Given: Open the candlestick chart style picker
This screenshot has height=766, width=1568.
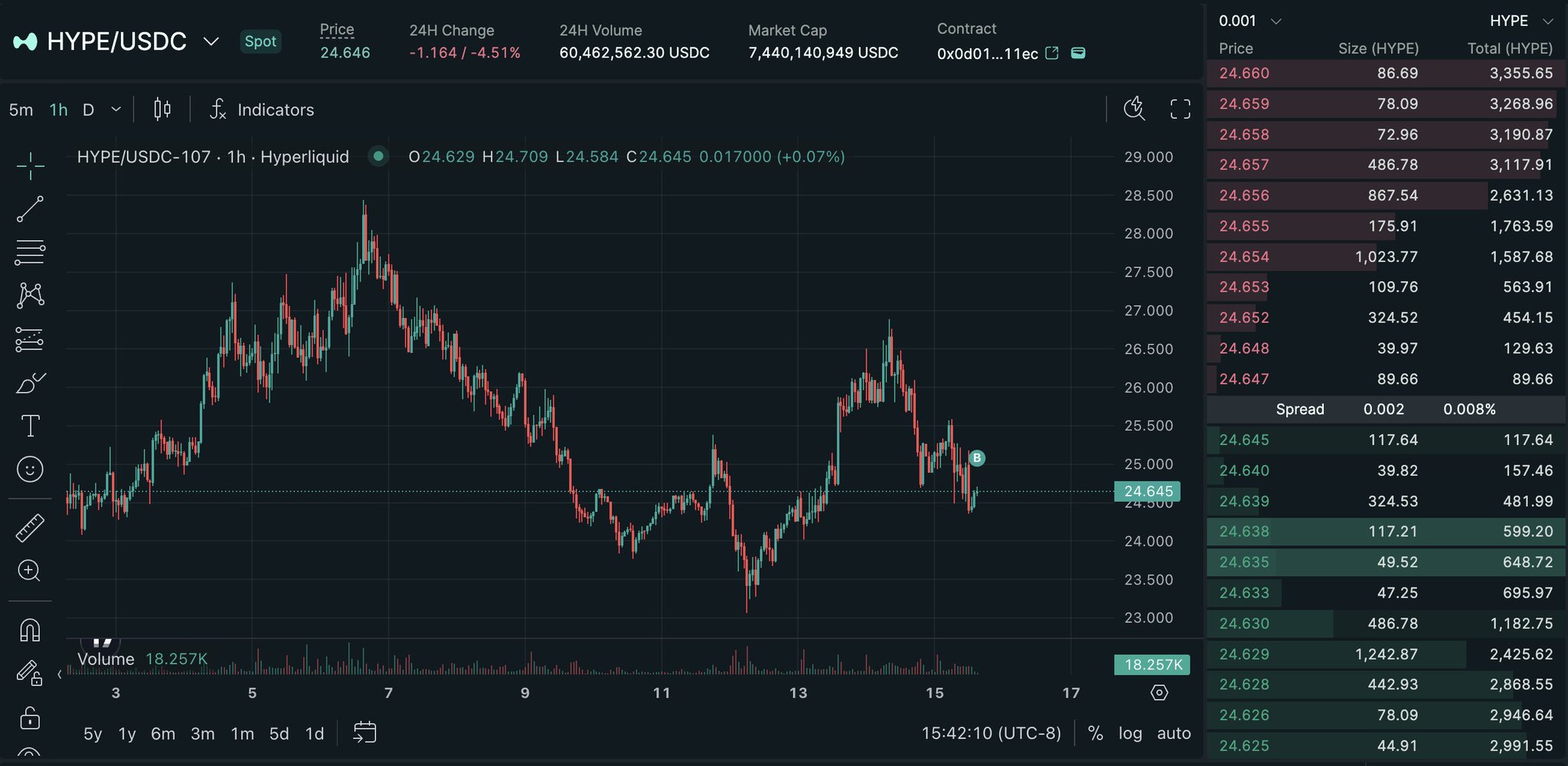Looking at the screenshot, I should tap(162, 110).
